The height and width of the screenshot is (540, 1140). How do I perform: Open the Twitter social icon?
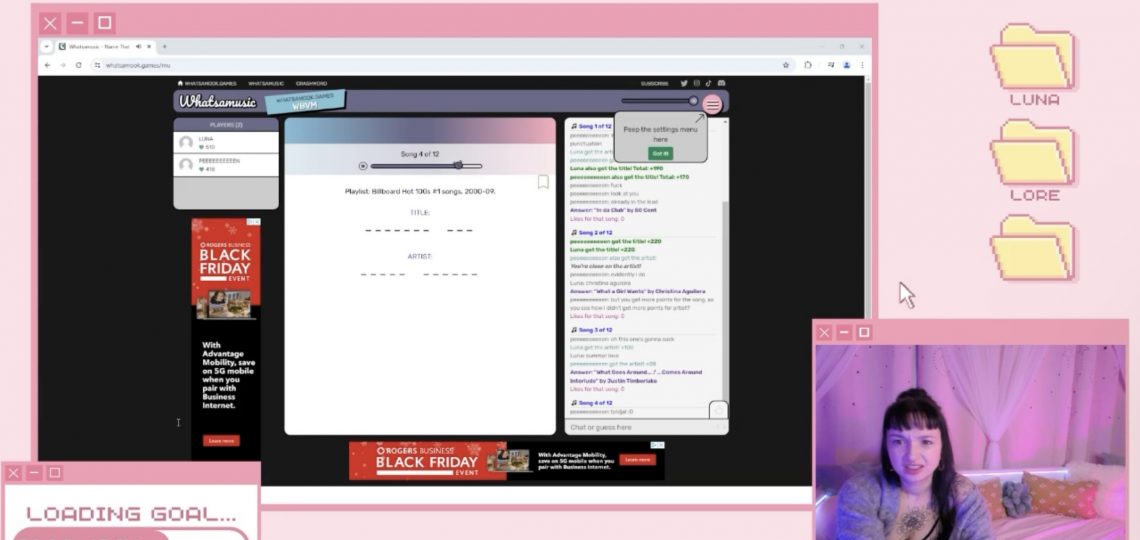(684, 83)
